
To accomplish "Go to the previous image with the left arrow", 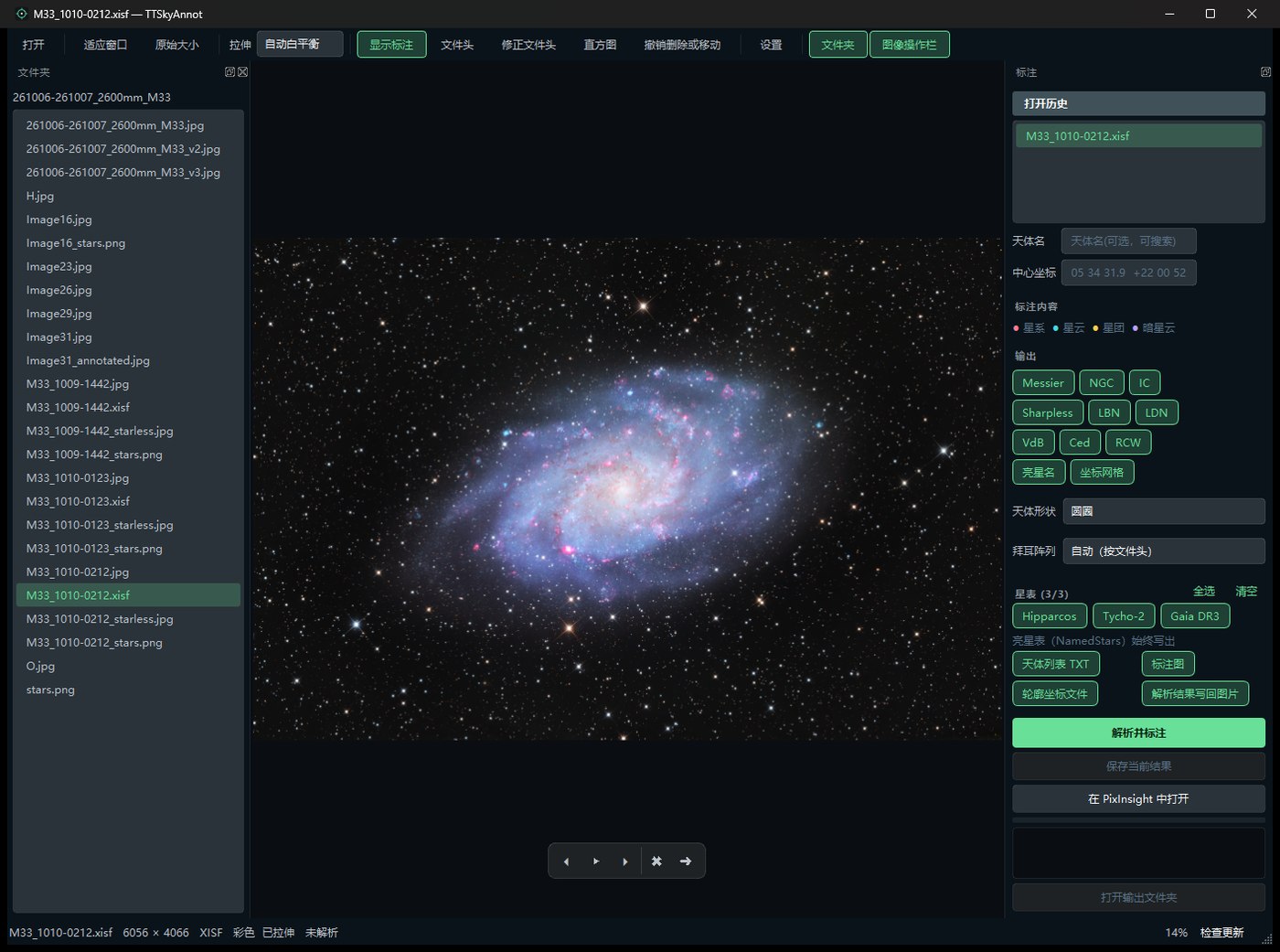I will click(566, 861).
